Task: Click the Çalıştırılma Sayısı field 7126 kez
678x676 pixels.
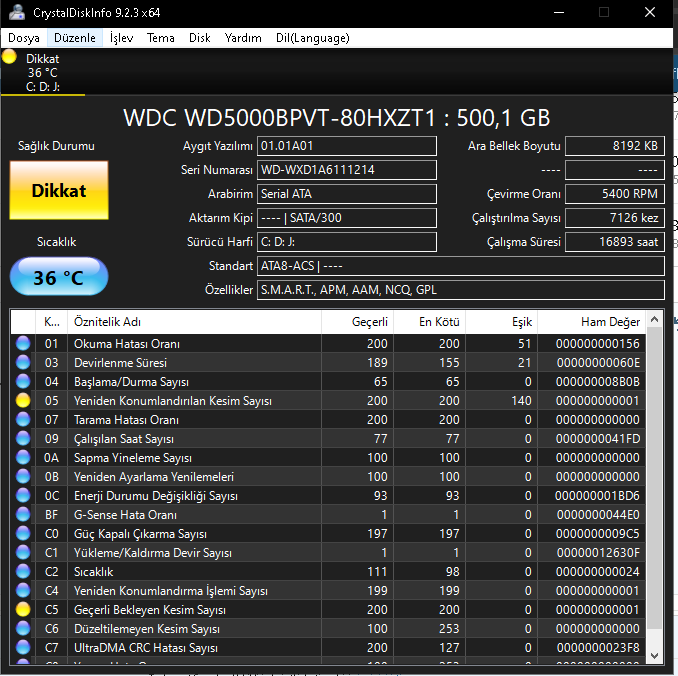Action: point(615,218)
